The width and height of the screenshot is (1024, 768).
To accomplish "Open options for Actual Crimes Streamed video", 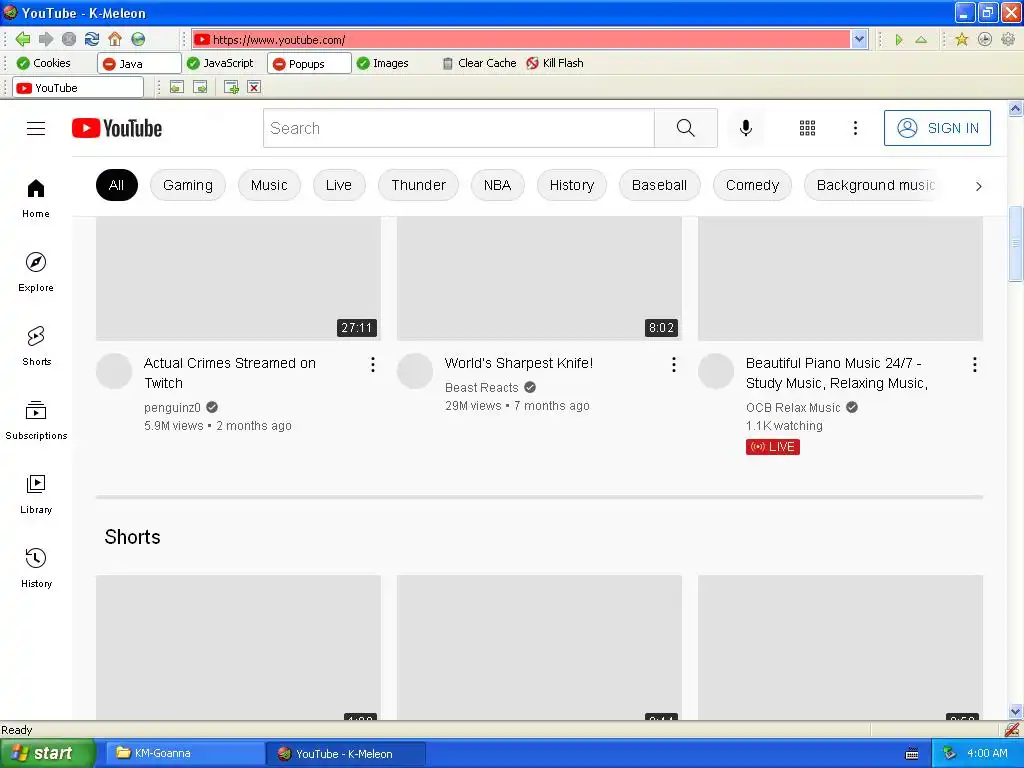I will (x=372, y=364).
